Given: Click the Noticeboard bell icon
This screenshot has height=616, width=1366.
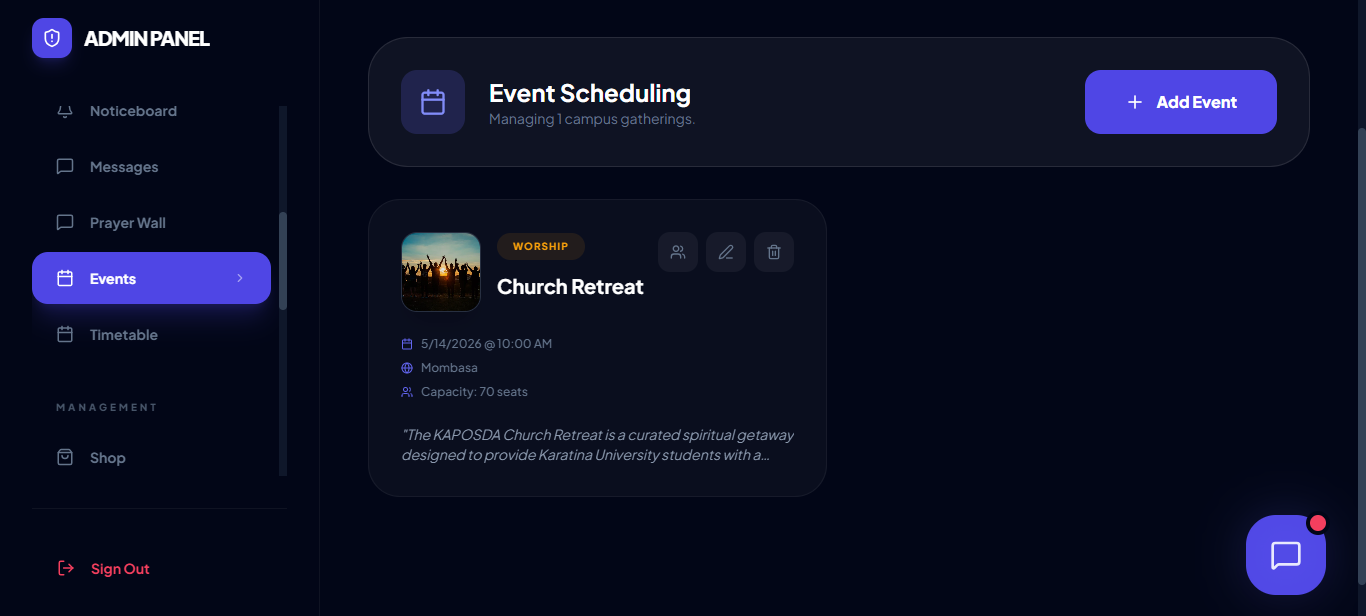Looking at the screenshot, I should point(64,110).
